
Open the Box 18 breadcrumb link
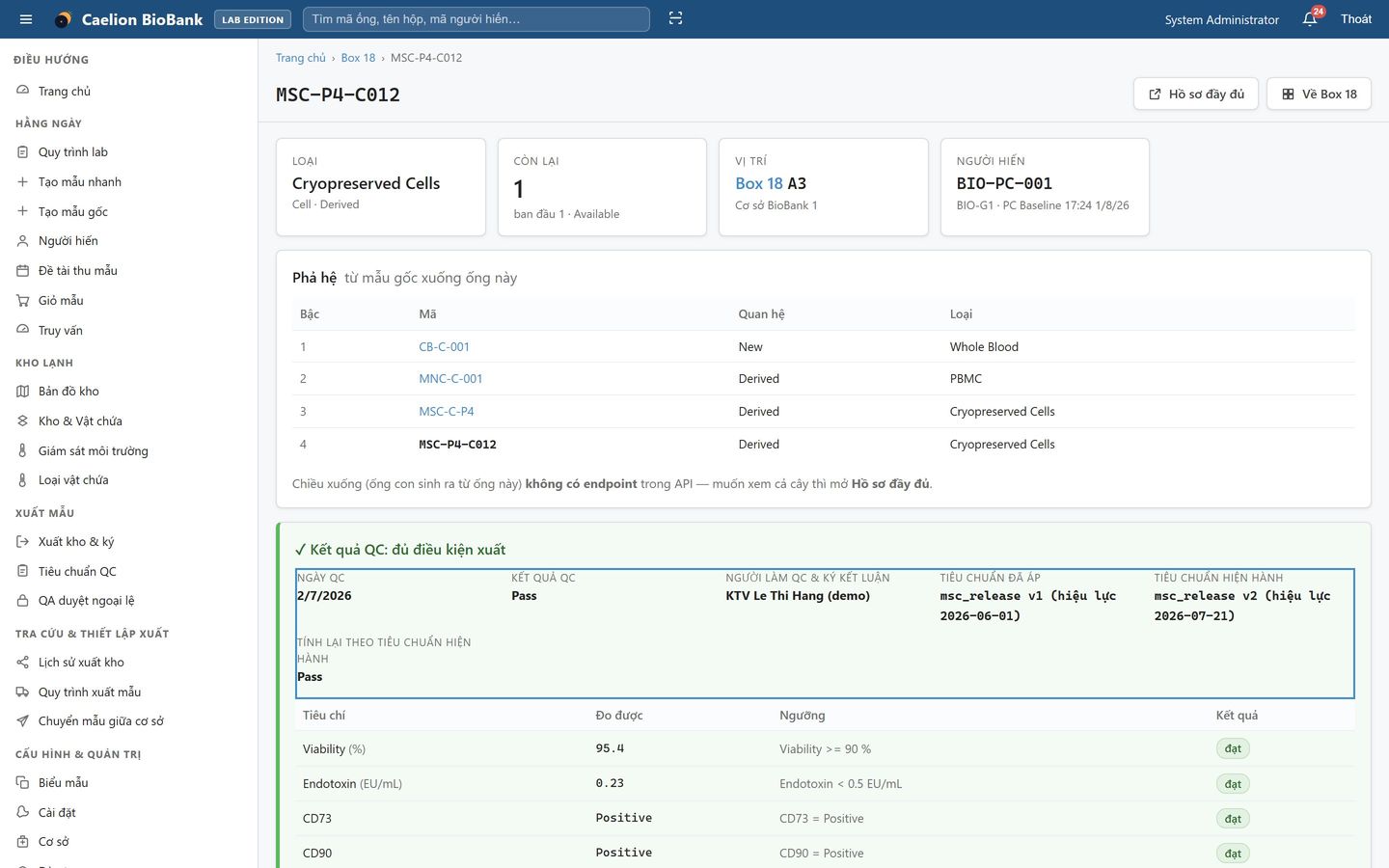click(358, 58)
